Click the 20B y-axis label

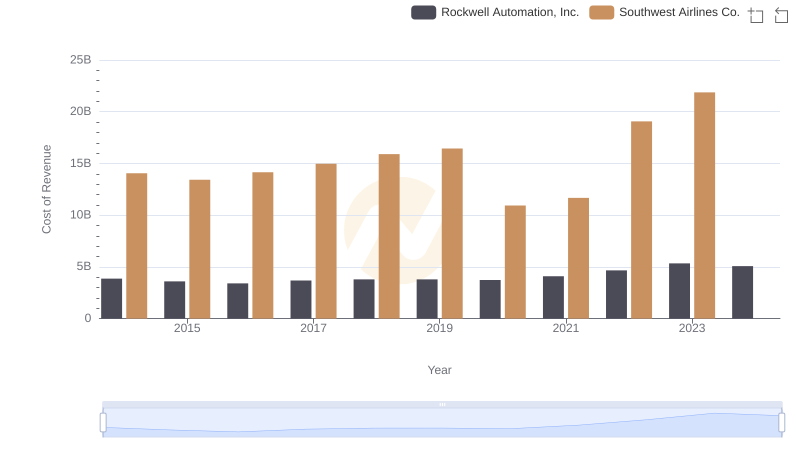[x=81, y=111]
